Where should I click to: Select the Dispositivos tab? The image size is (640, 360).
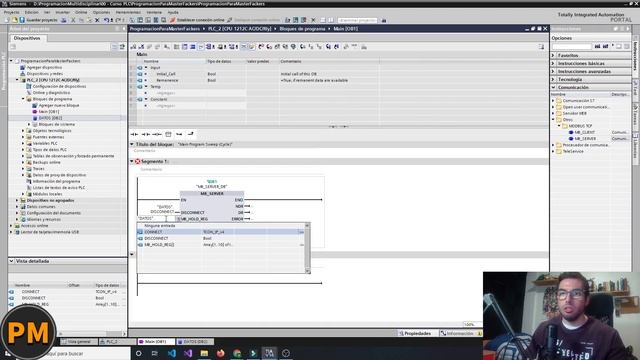point(27,38)
